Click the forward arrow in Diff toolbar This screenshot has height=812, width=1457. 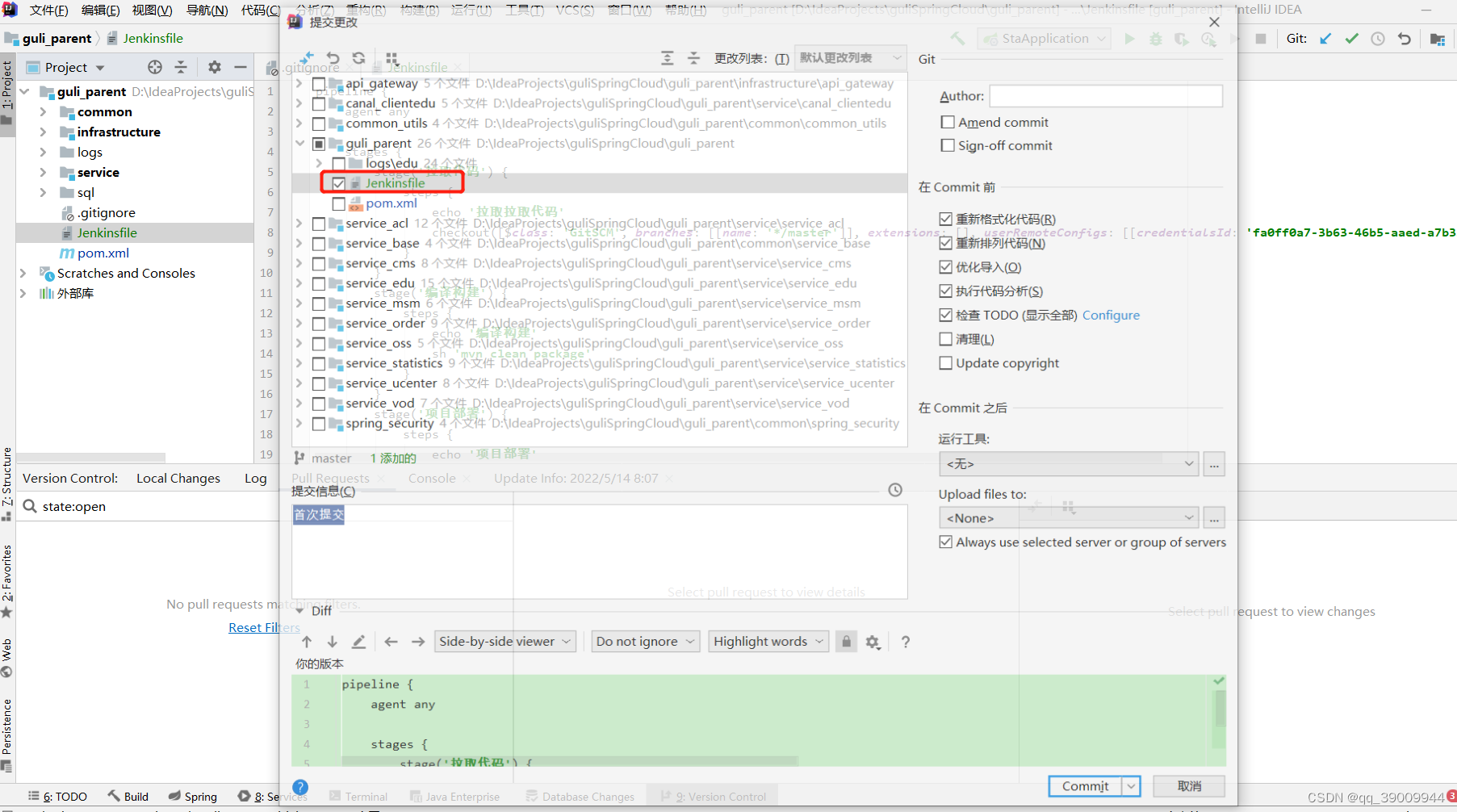pos(417,642)
